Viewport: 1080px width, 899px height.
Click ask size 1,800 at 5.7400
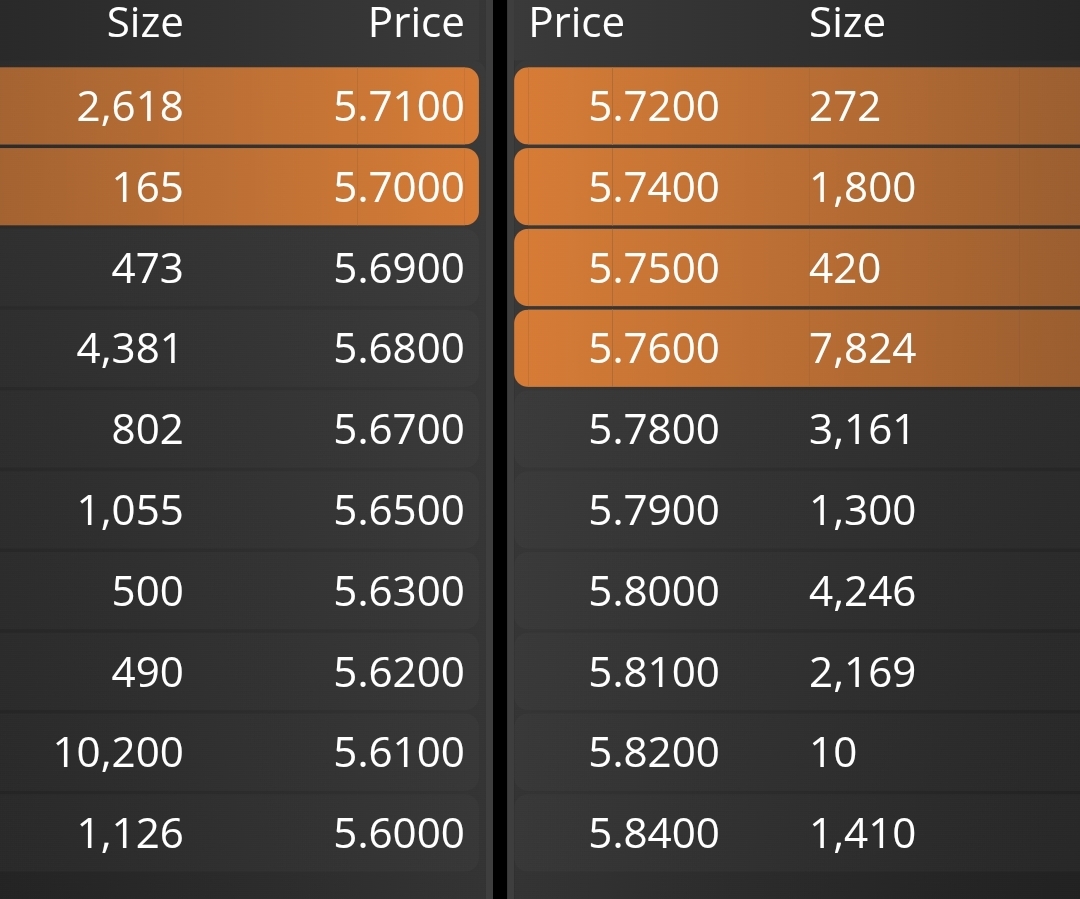coord(862,187)
